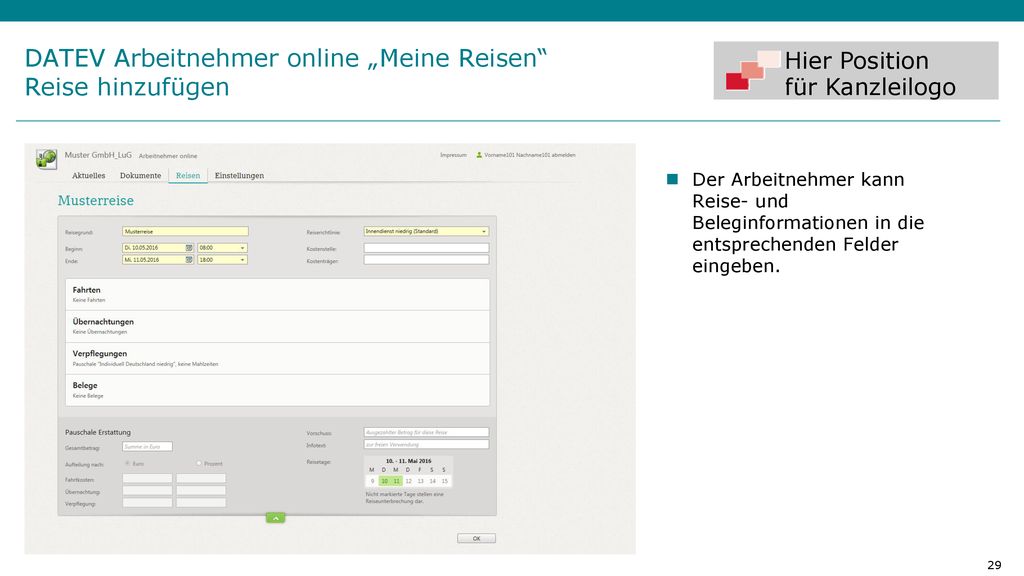Collapse the panel with the green chevron button
This screenshot has height=576, width=1024.
click(276, 518)
